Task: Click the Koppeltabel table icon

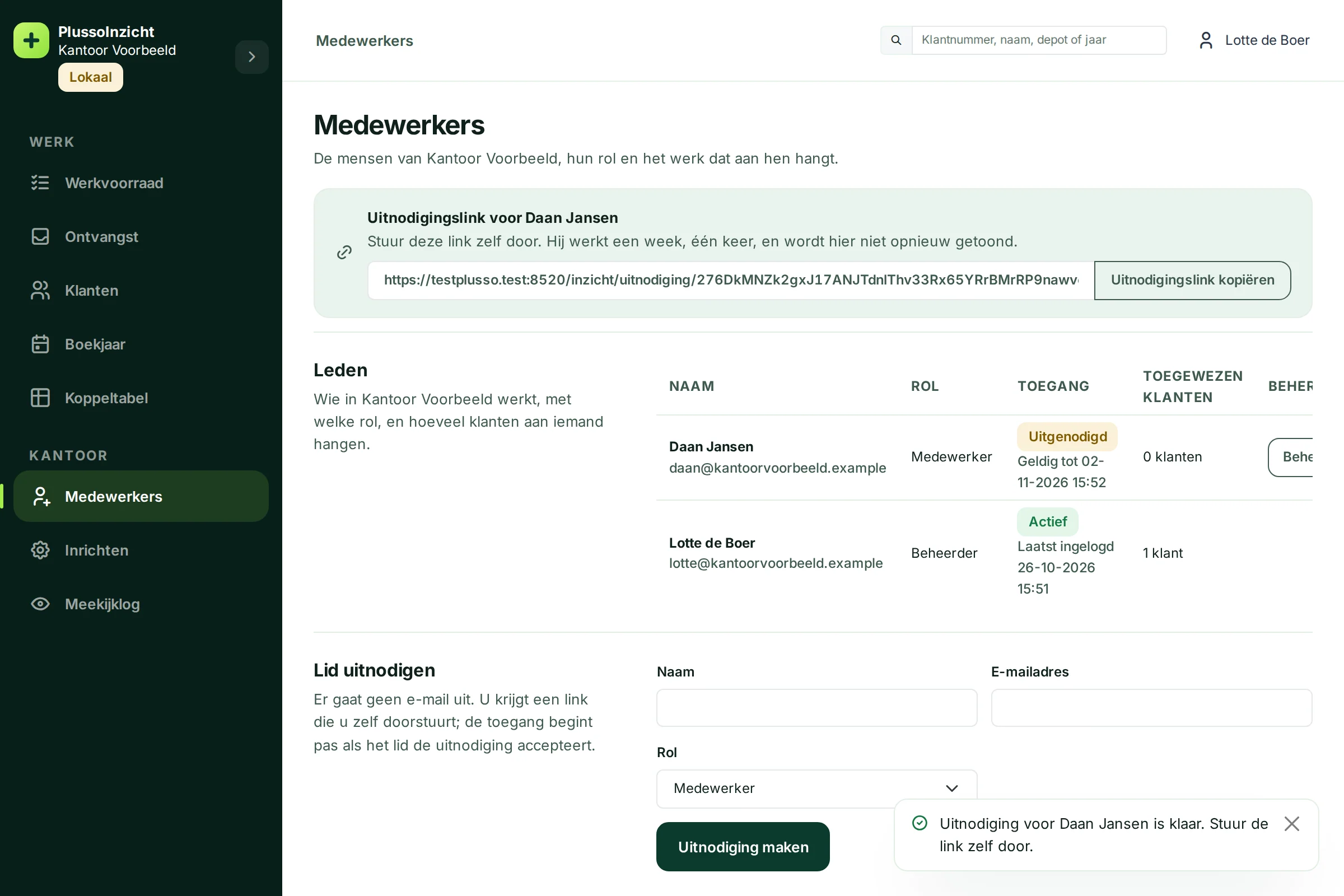Action: point(40,398)
